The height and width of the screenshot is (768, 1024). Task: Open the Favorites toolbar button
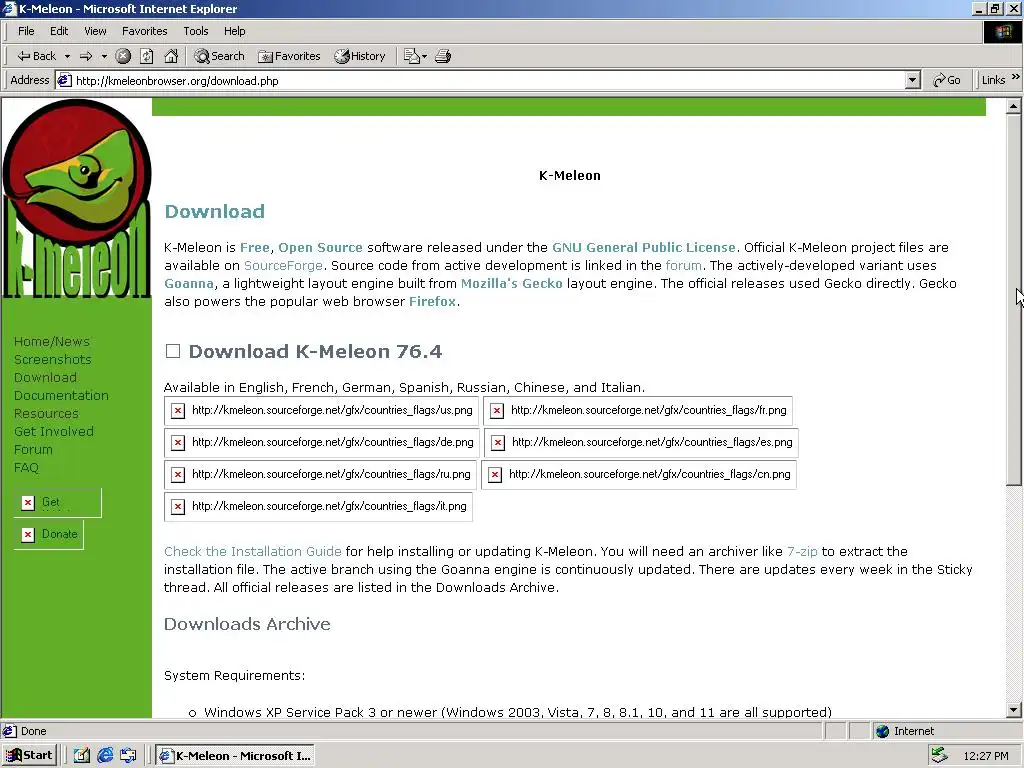(x=289, y=56)
